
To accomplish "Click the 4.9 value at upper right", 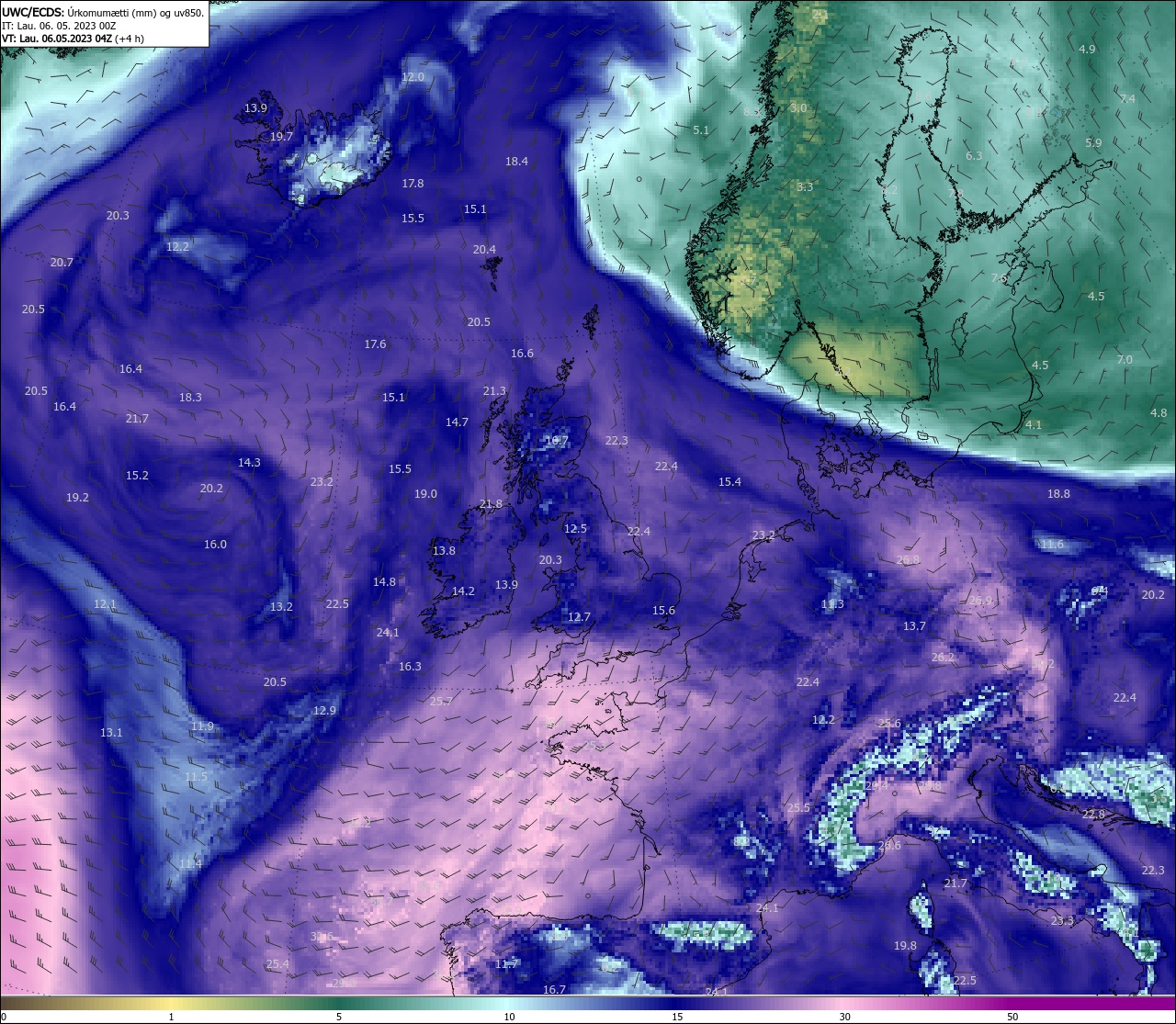I will click(1087, 49).
